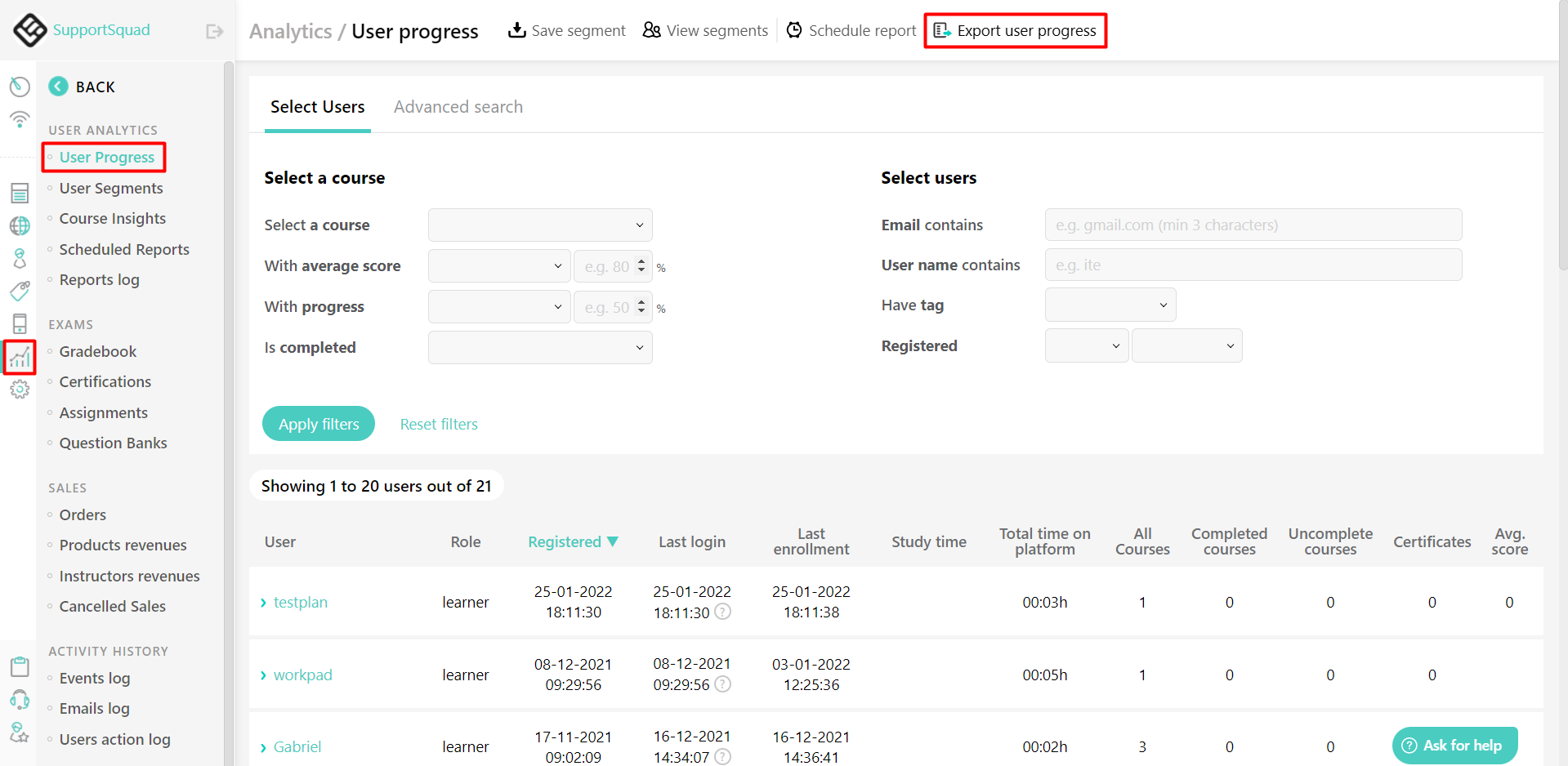Click the wifi live-session icon at sidebar top
The height and width of the screenshot is (766, 1568).
point(20,119)
